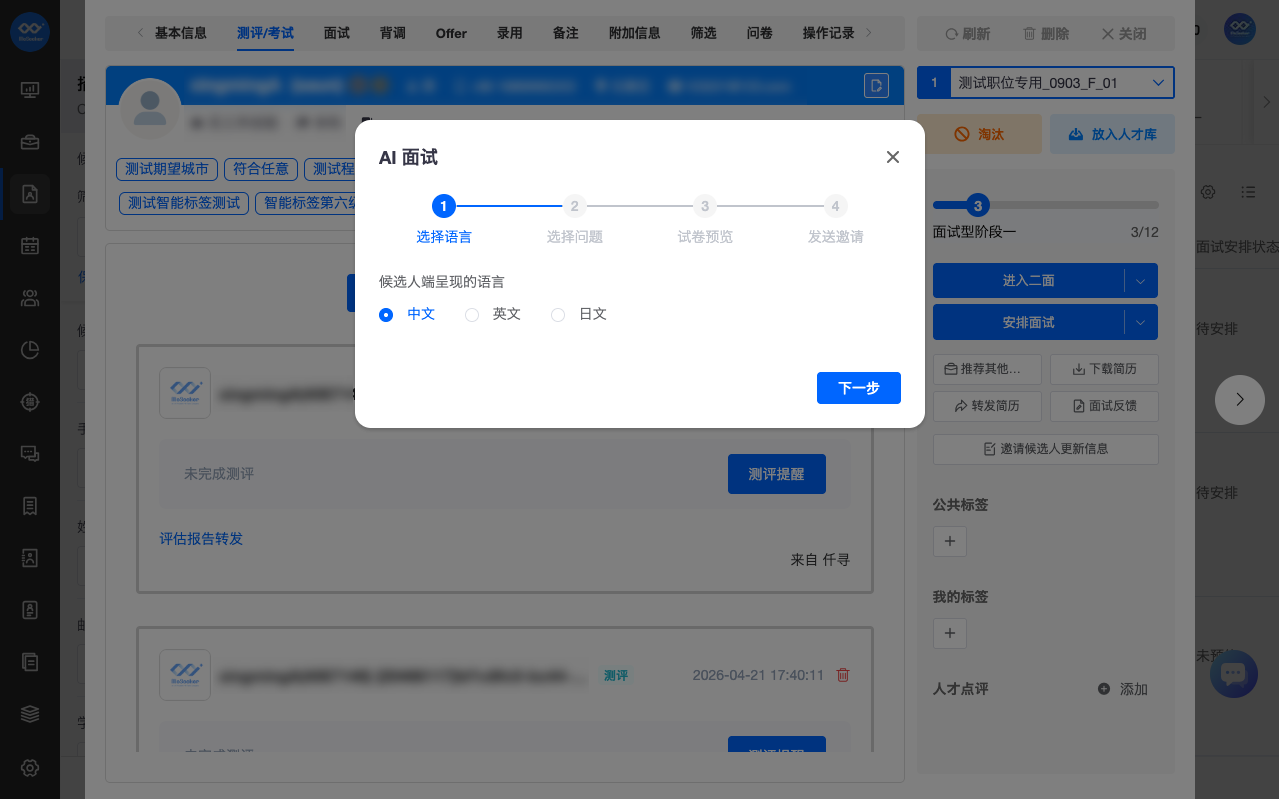1279x799 pixels.
Task: Open the Offer tab
Action: [451, 33]
